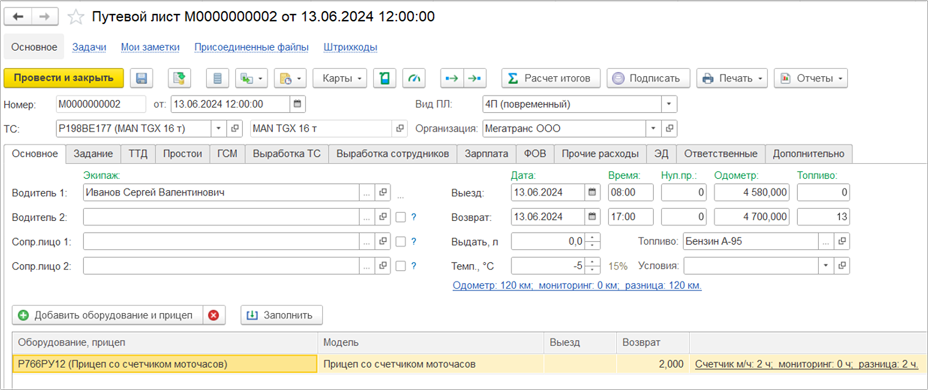Click the left dotted green arrow icon

click(452, 78)
